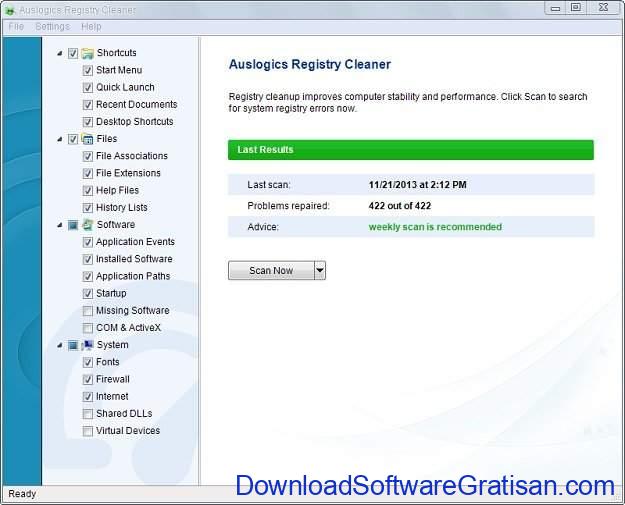This screenshot has height=505, width=625.
Task: Uncheck File Extensions checkbox
Action: point(88,173)
